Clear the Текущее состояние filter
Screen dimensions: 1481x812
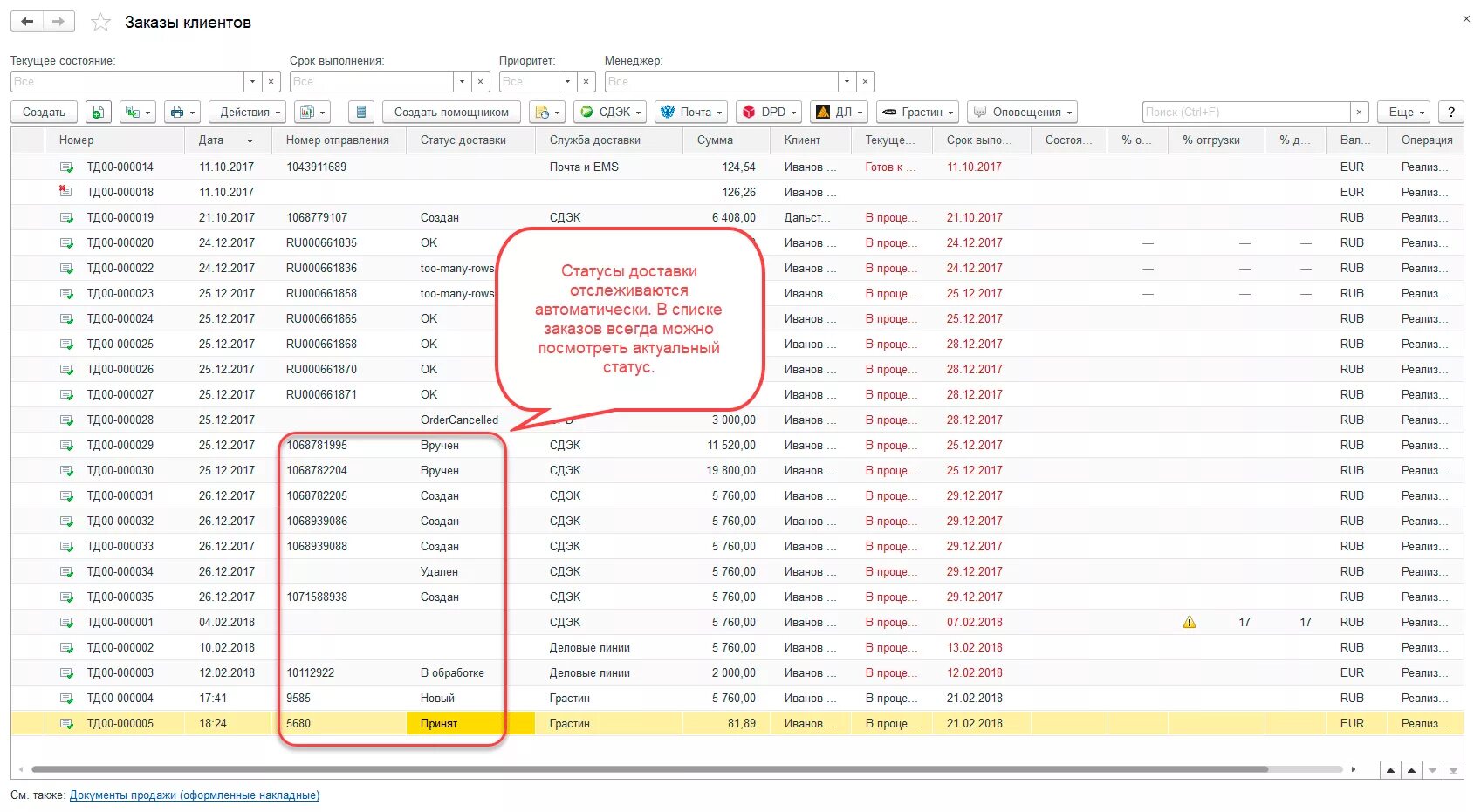(x=271, y=81)
